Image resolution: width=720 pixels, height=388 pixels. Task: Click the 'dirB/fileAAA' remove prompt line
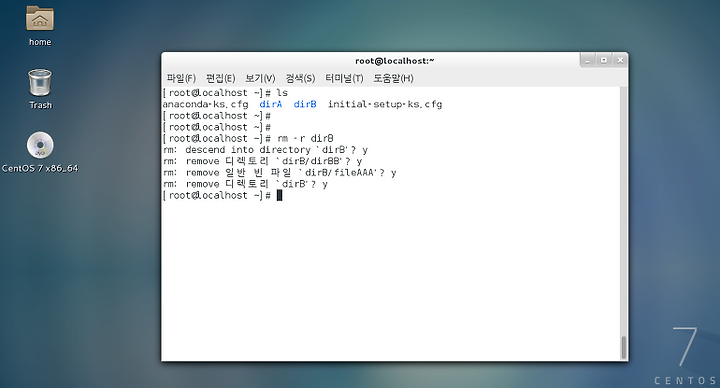(280, 173)
